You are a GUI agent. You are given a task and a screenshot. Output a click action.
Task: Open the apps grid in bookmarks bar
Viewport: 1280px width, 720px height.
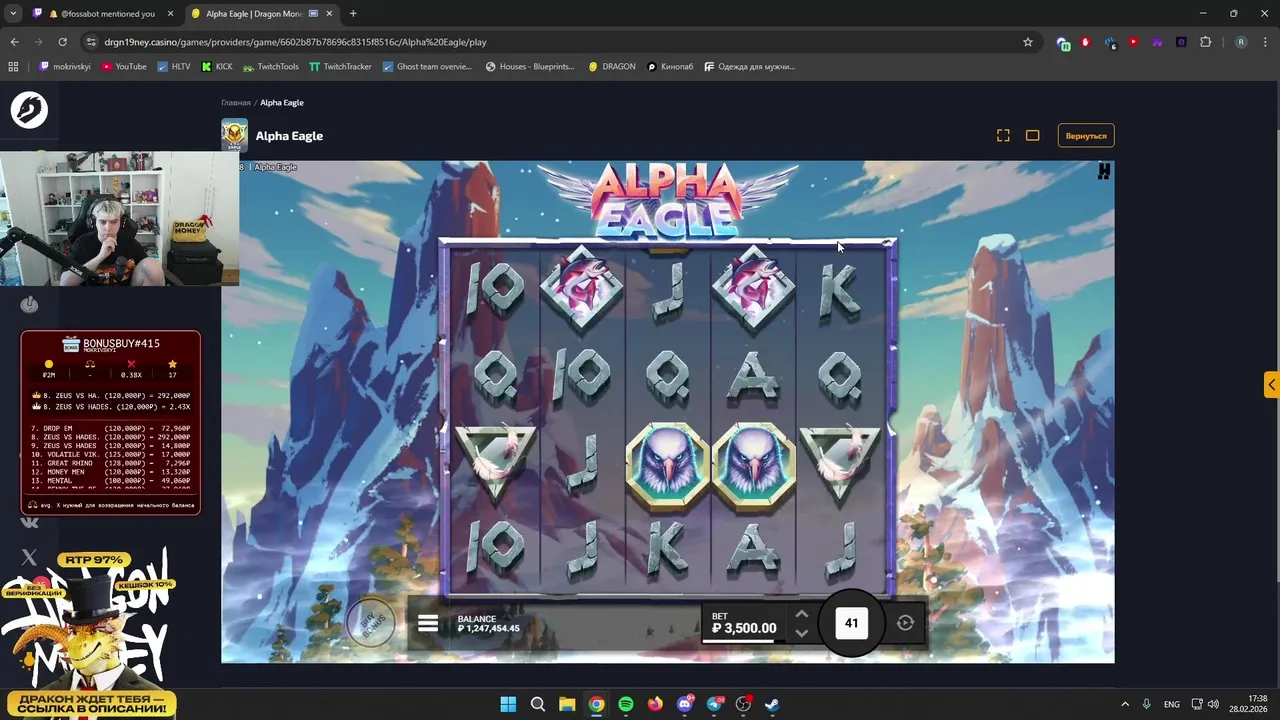(x=13, y=66)
